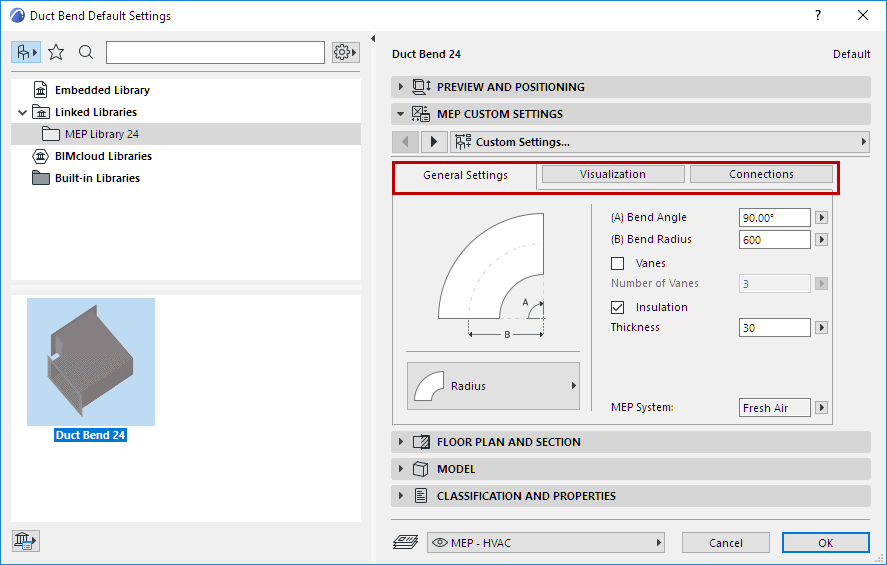This screenshot has width=887, height=565.
Task: Open the Radius bend type selector
Action: click(493, 386)
